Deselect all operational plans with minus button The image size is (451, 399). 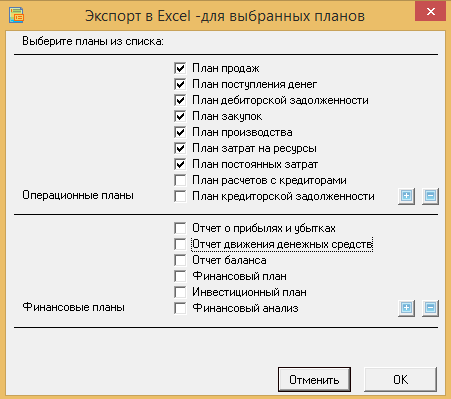coord(430,196)
